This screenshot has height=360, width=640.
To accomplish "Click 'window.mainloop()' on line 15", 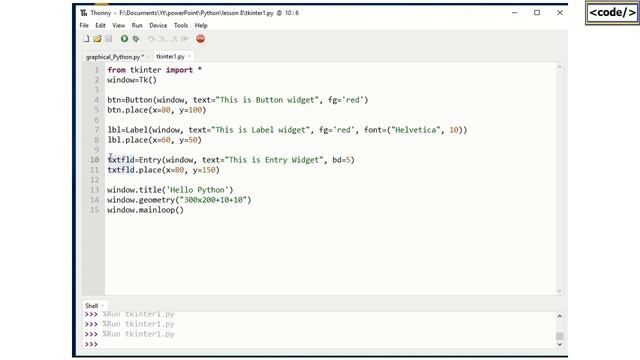I will [x=145, y=210].
